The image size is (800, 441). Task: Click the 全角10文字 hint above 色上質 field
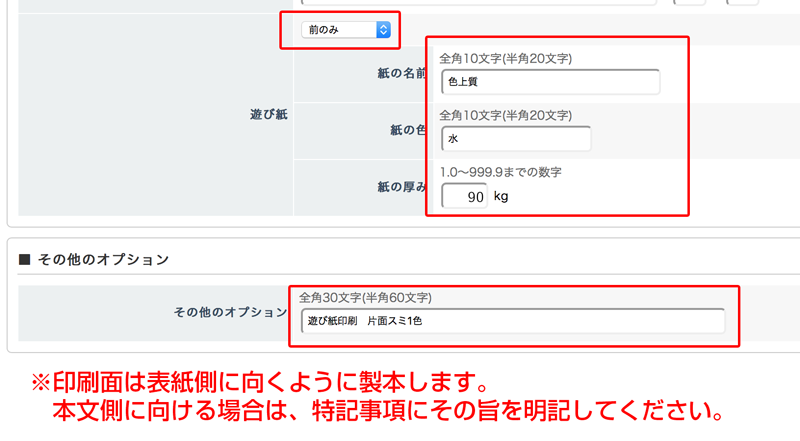[506, 59]
